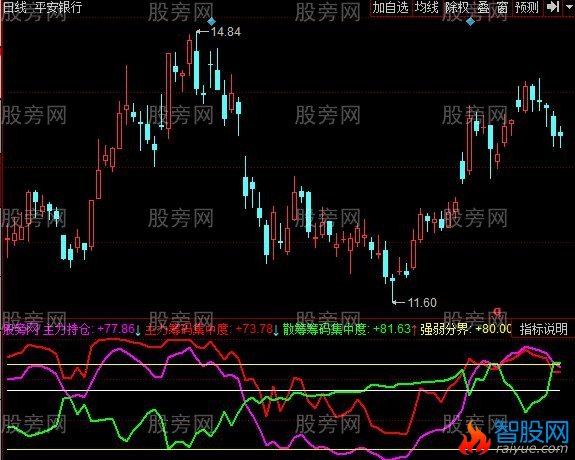Click the blue diamond marker under 除权
Screen dimensions: 575x460
(x=470, y=21)
